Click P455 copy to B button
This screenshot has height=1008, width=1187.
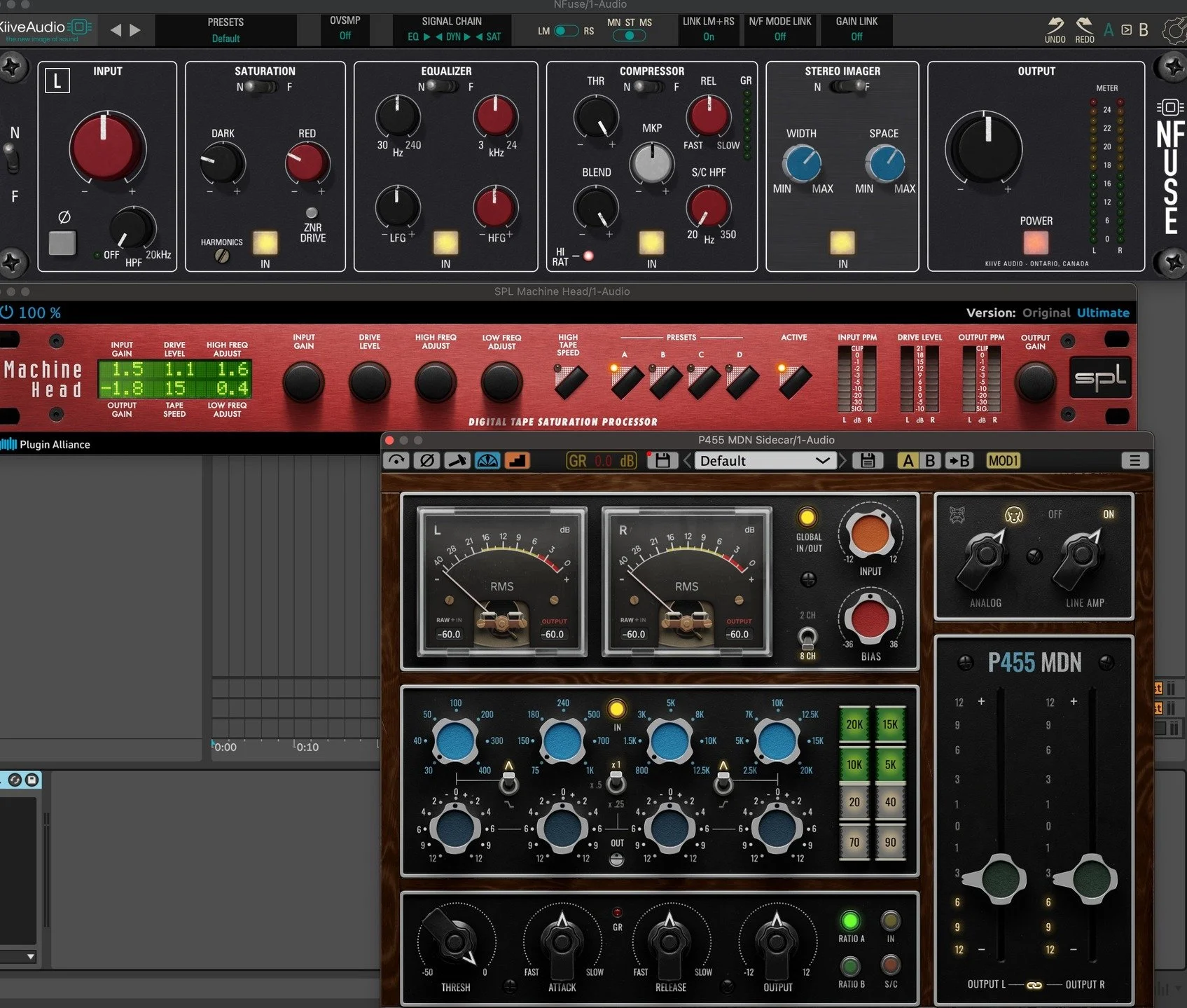click(959, 460)
